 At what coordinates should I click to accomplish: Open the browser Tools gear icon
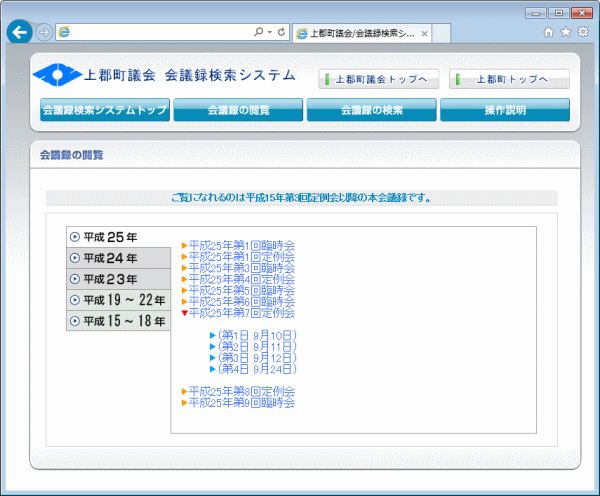[583, 32]
